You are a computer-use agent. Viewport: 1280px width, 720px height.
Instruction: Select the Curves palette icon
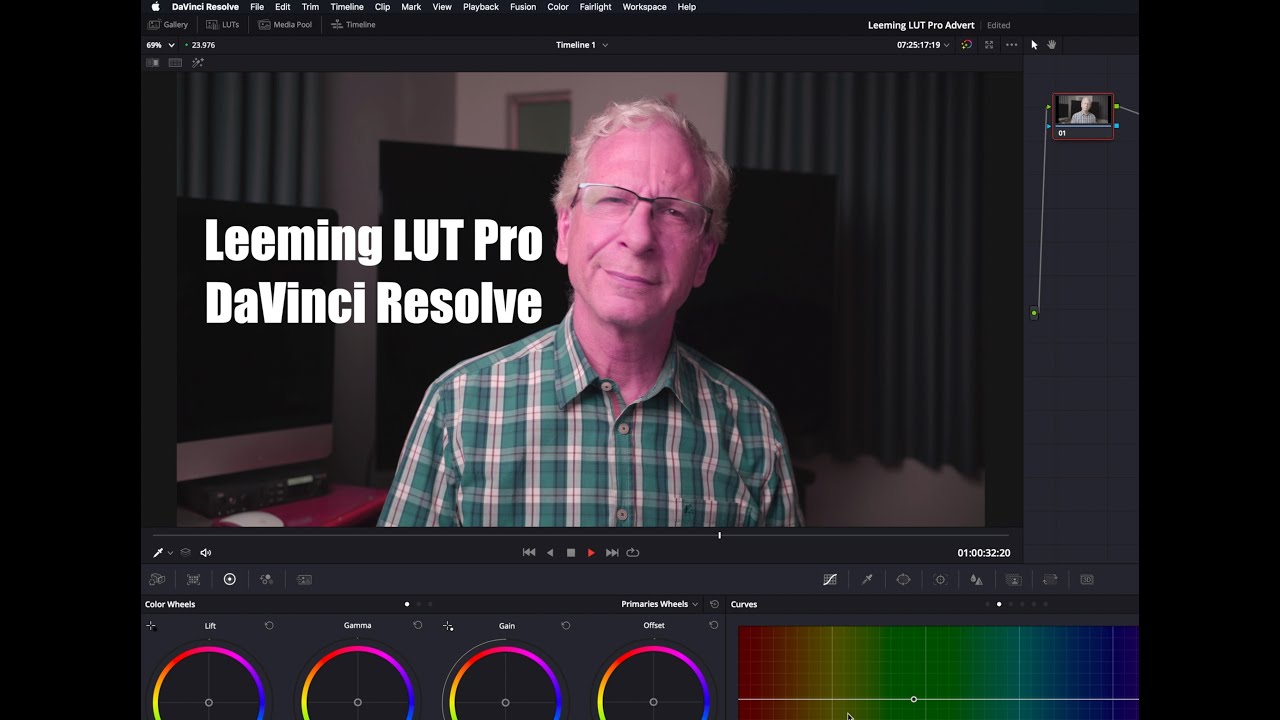(x=830, y=579)
